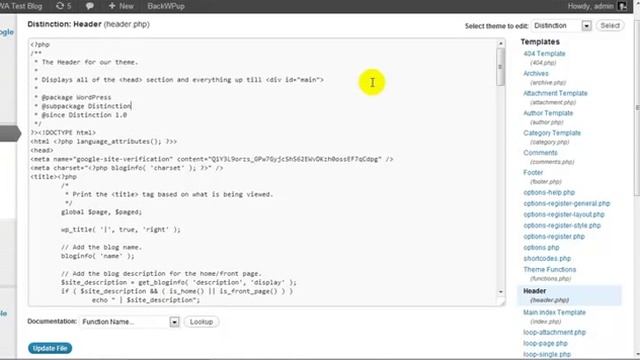Open the + New menu
The height and width of the screenshot is (360, 640).
(121, 6)
